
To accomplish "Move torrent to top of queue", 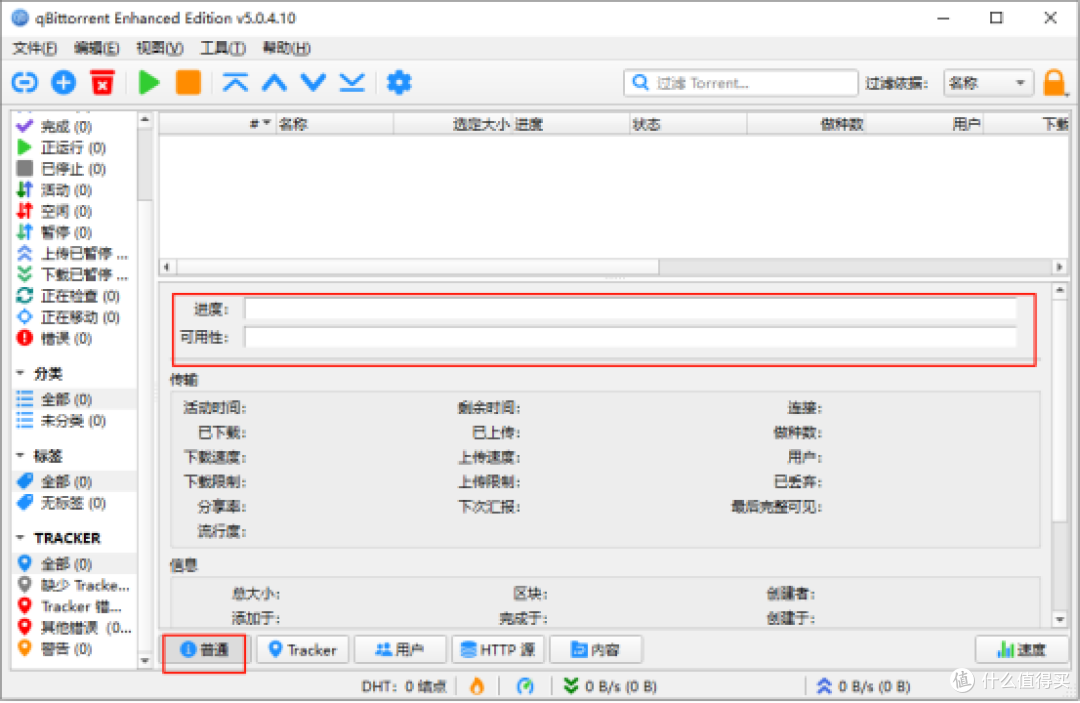I will click(x=236, y=83).
